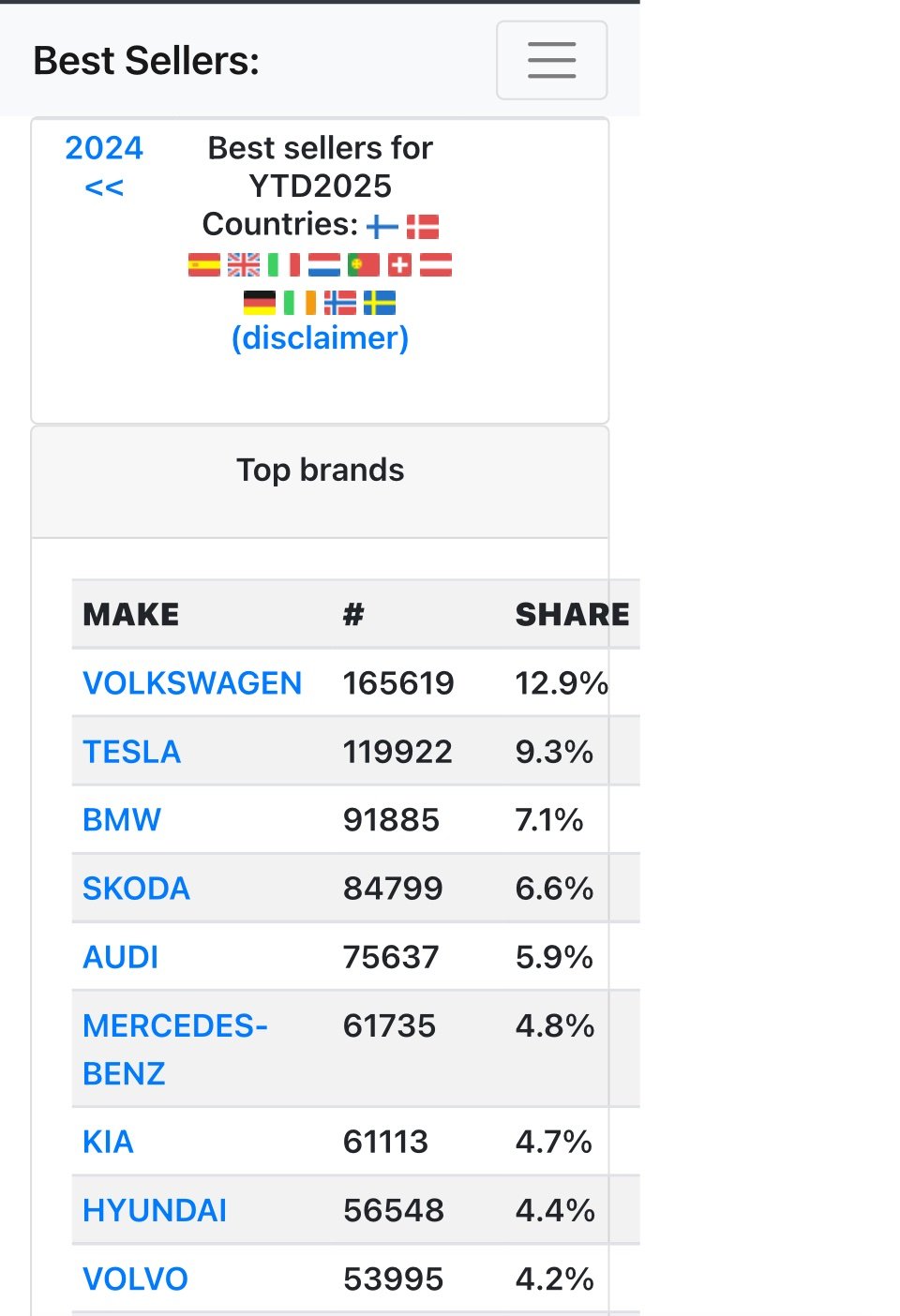Viewport: 900px width, 1316px height.
Task: Select the Norway flag icon
Action: coord(340,303)
